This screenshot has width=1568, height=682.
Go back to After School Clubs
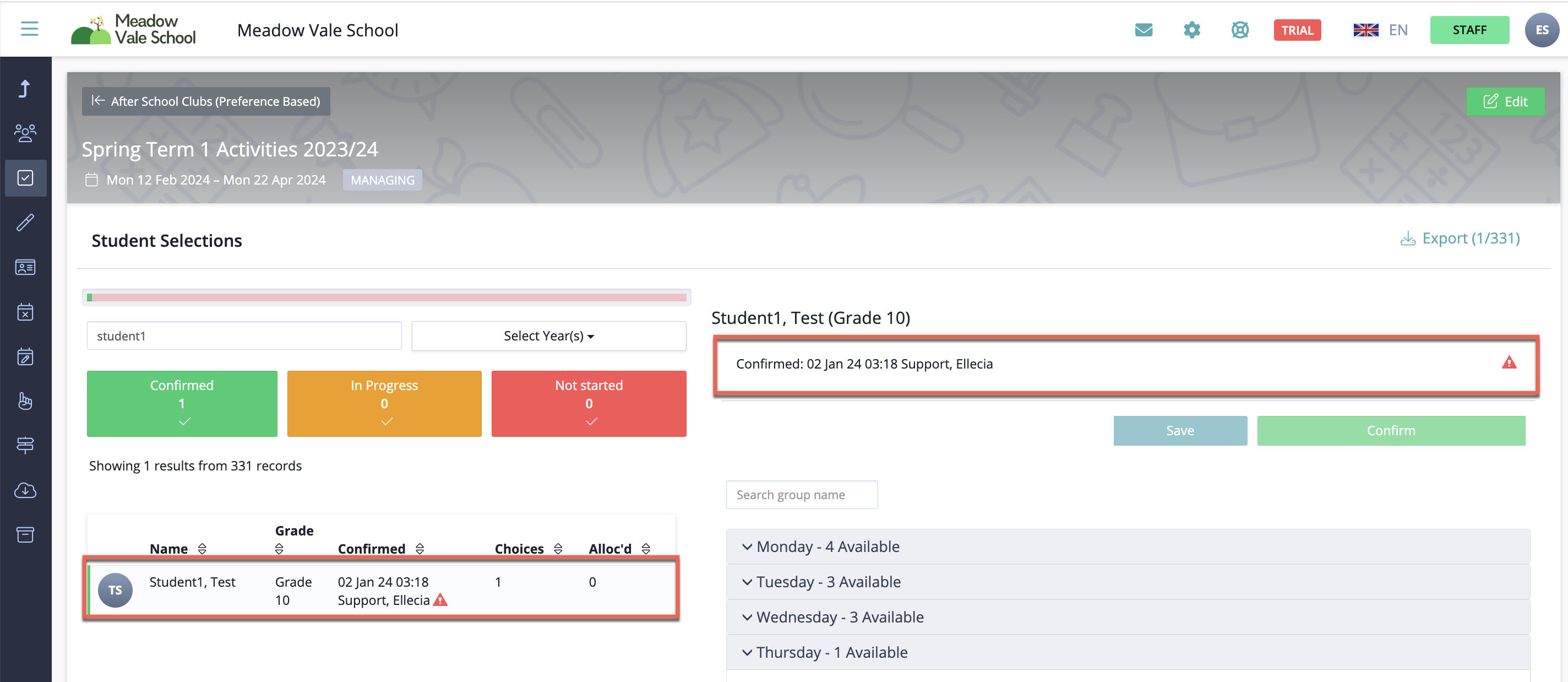coord(206,101)
